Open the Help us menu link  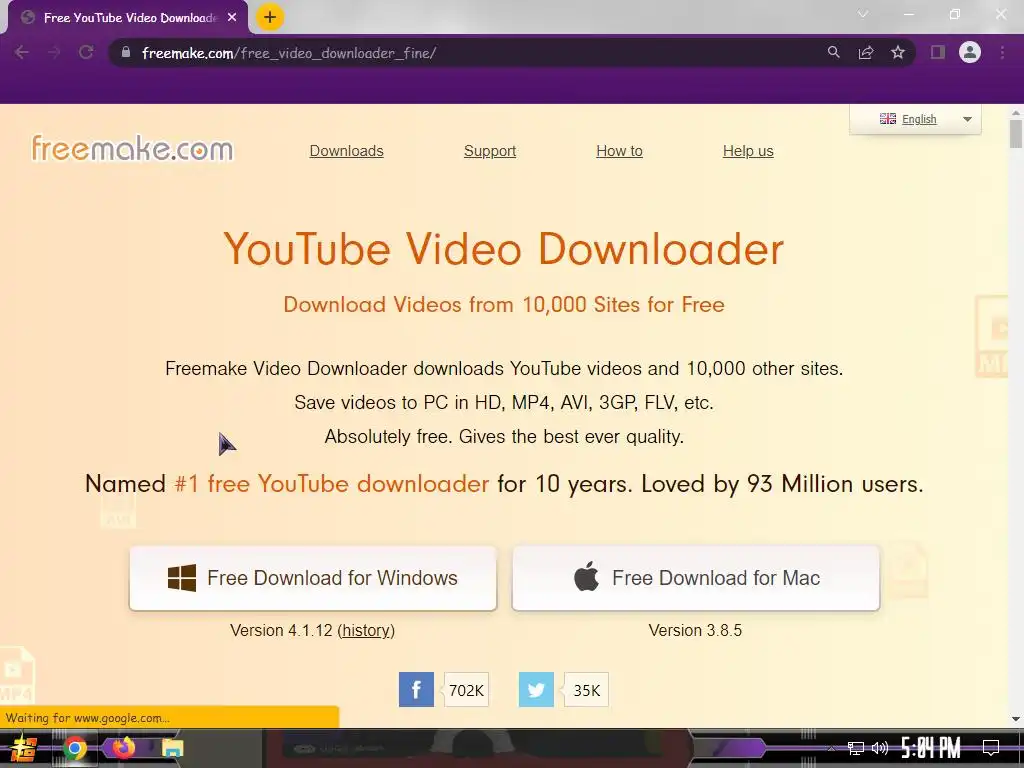[x=748, y=151]
